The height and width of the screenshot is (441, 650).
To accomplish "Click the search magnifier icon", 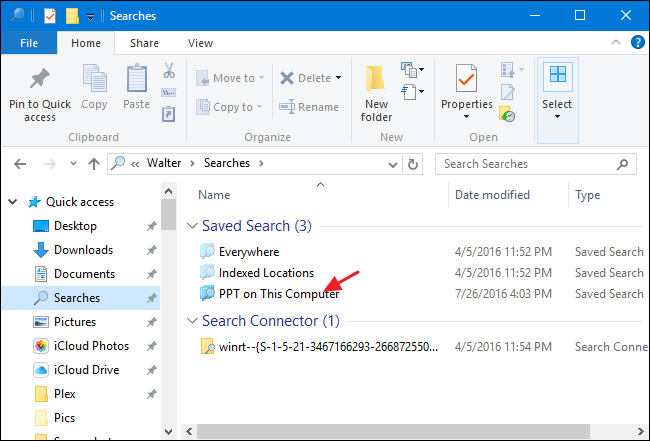I will [625, 164].
